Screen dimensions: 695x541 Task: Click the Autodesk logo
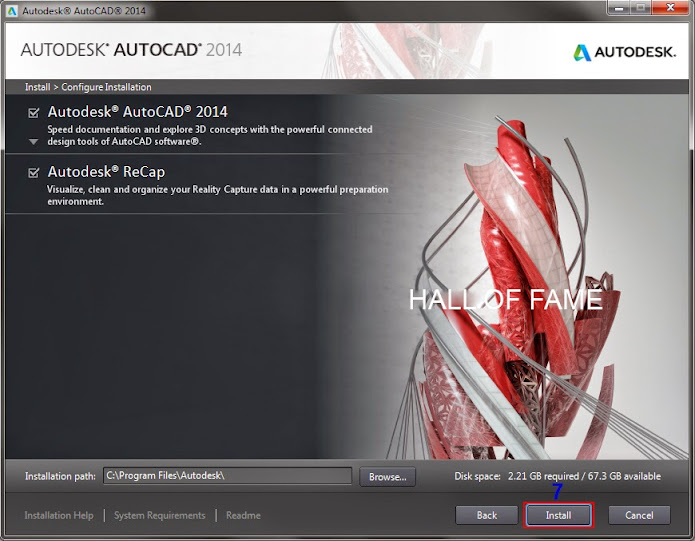625,52
